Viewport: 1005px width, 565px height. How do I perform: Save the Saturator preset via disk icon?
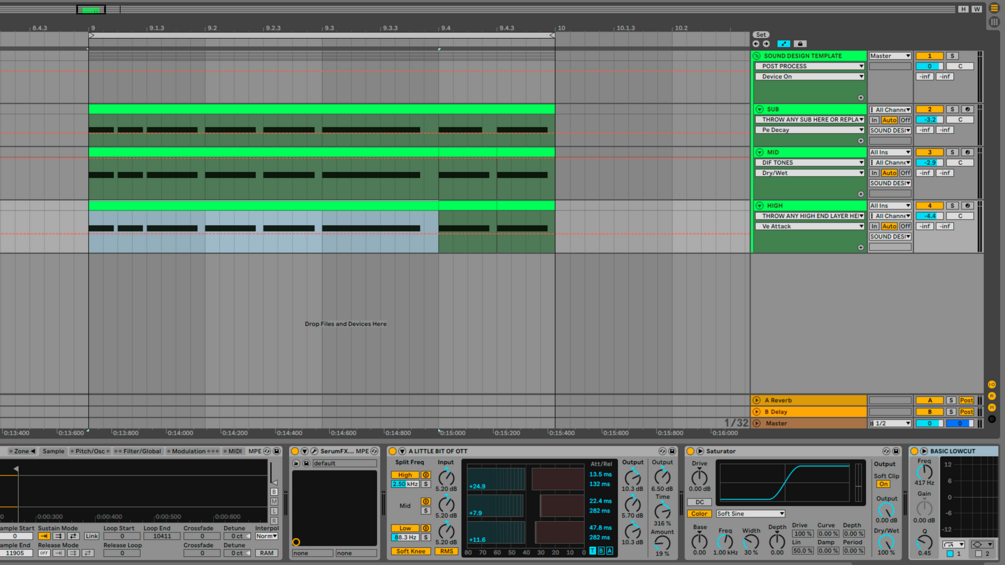point(896,452)
